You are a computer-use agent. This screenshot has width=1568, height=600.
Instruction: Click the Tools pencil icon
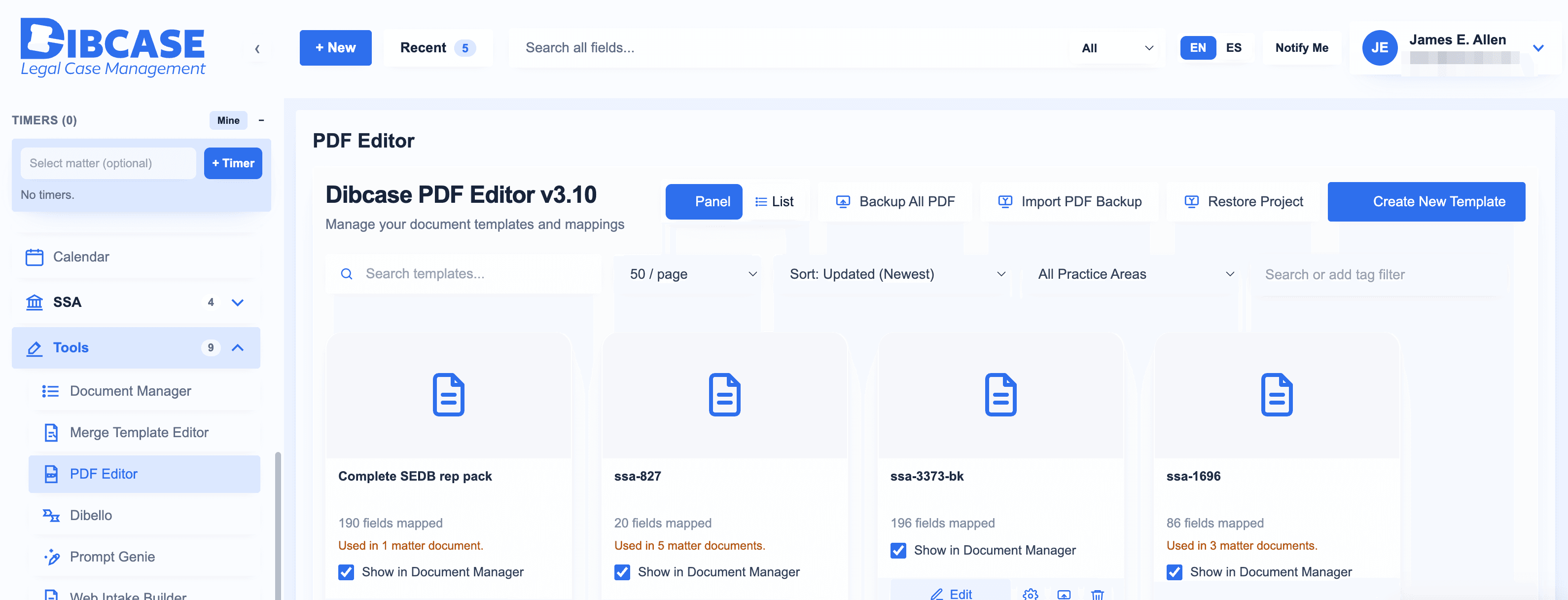coord(35,348)
